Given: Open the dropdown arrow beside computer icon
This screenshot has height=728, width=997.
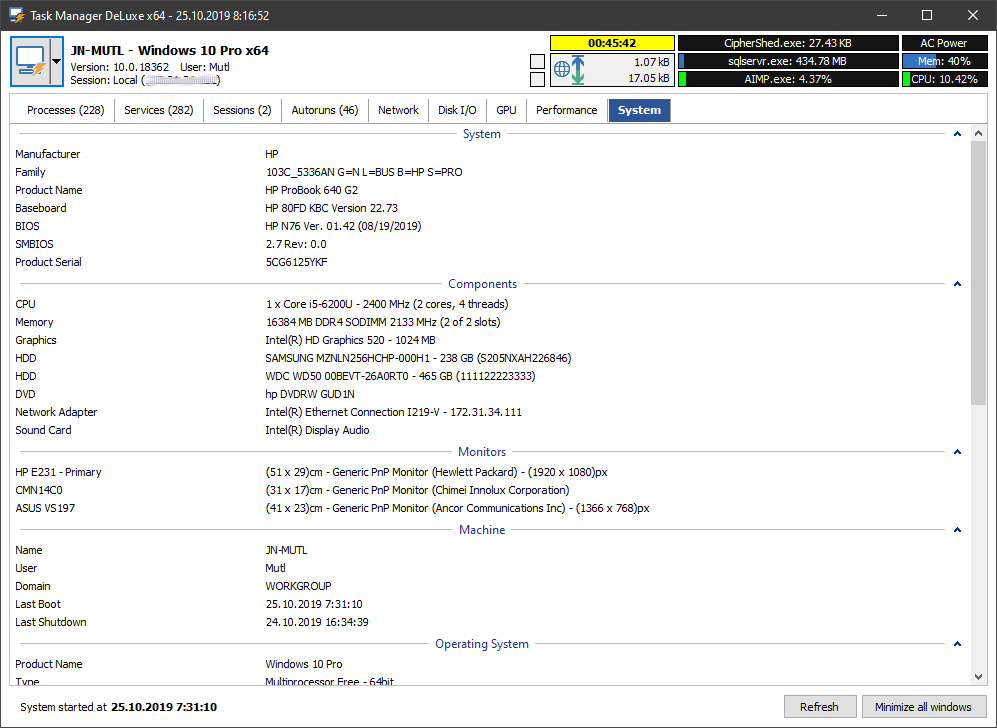Looking at the screenshot, I should [x=57, y=62].
